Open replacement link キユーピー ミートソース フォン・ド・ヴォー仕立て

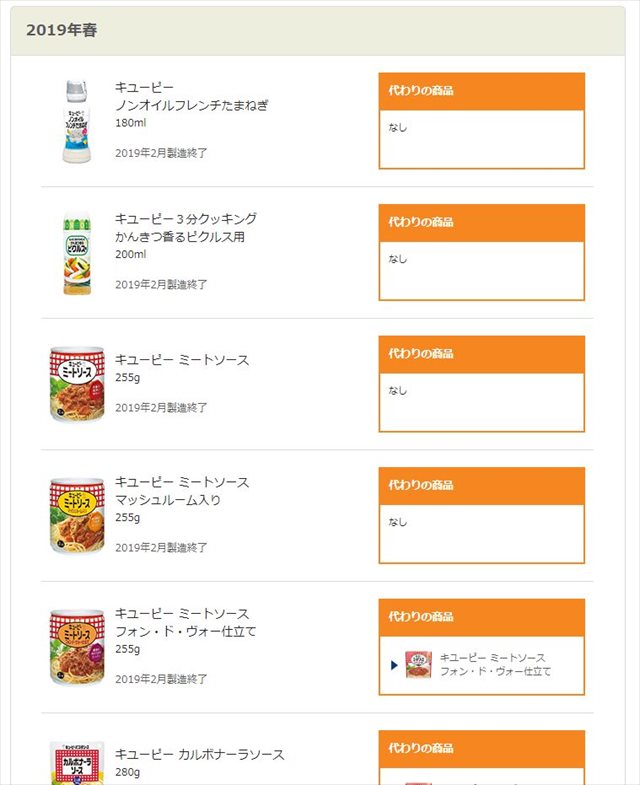[496, 664]
